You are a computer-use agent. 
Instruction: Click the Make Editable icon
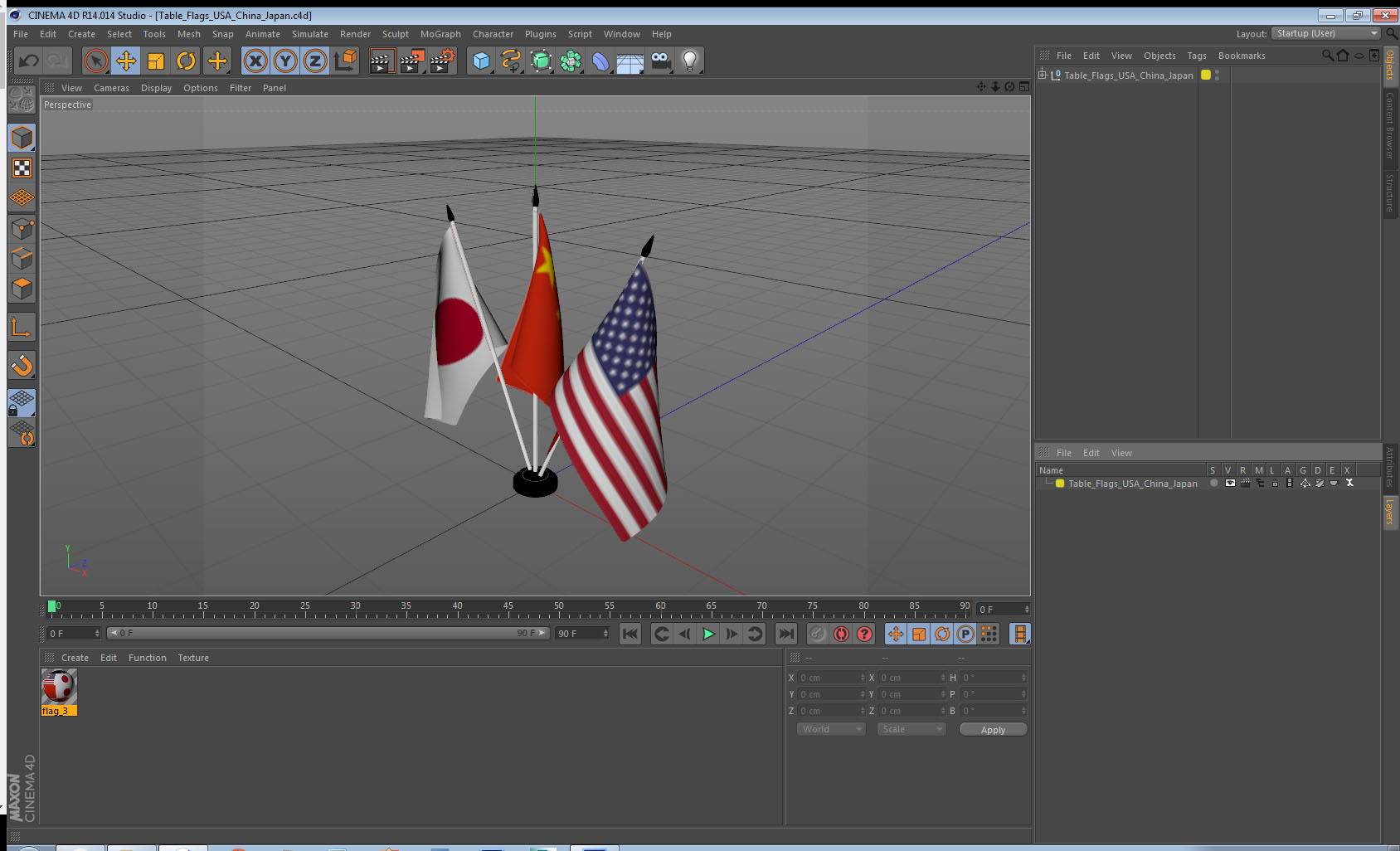(22, 101)
